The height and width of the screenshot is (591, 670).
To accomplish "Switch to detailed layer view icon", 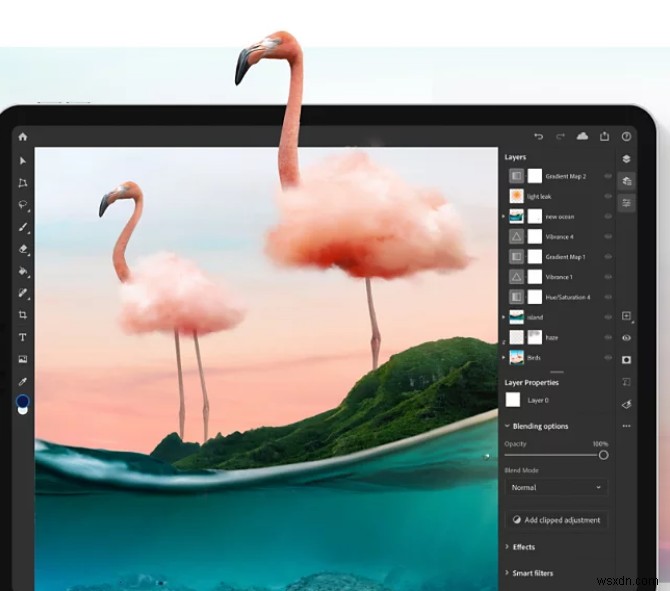I will [x=626, y=181].
